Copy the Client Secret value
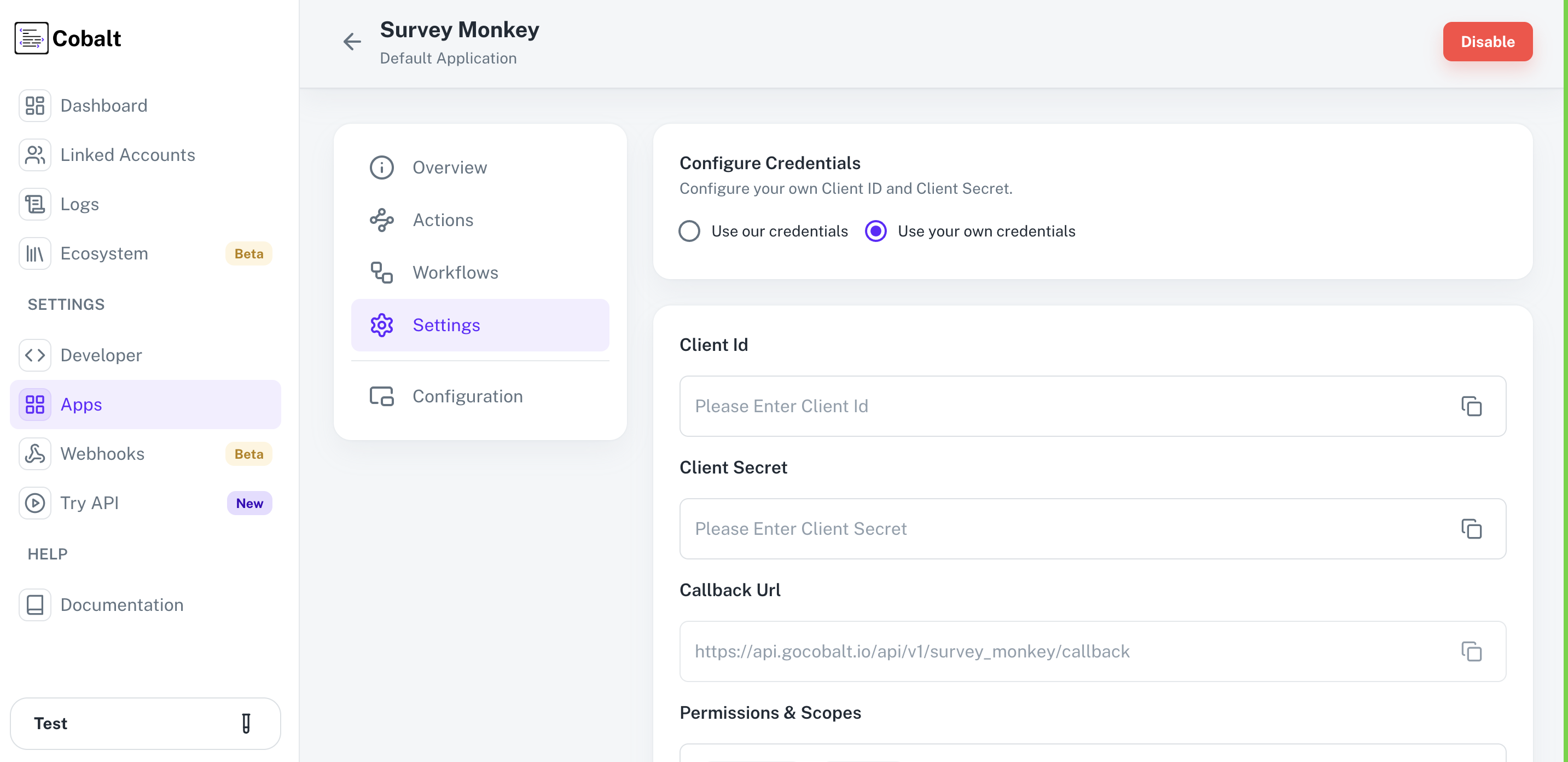Screen dimensions: 1568x762 1472,529
